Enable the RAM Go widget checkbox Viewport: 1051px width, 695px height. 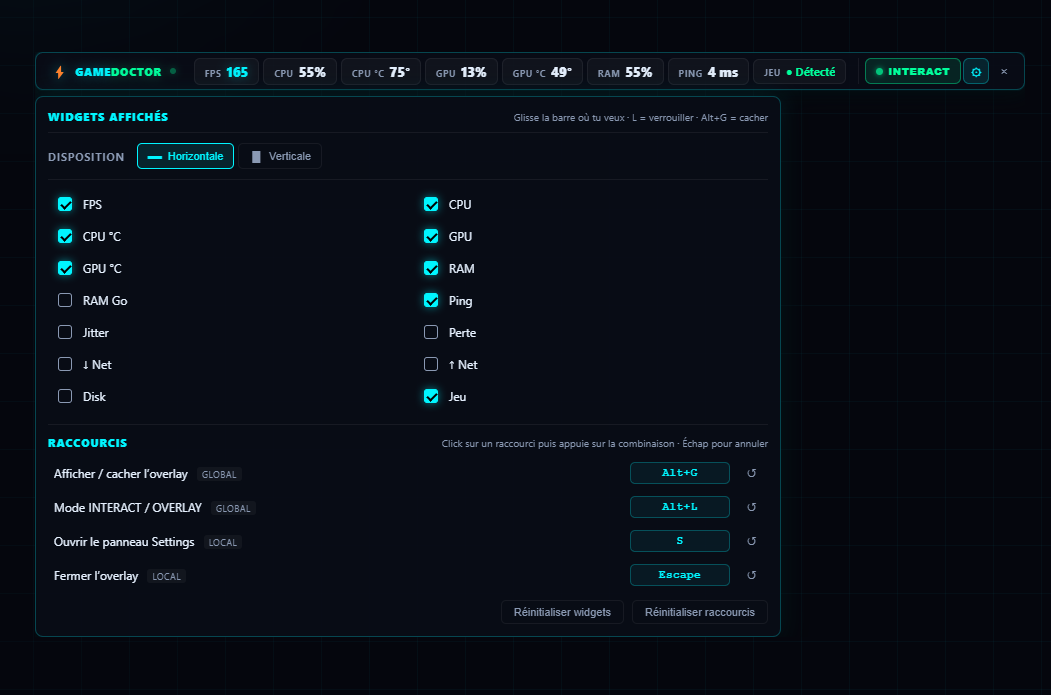[65, 300]
